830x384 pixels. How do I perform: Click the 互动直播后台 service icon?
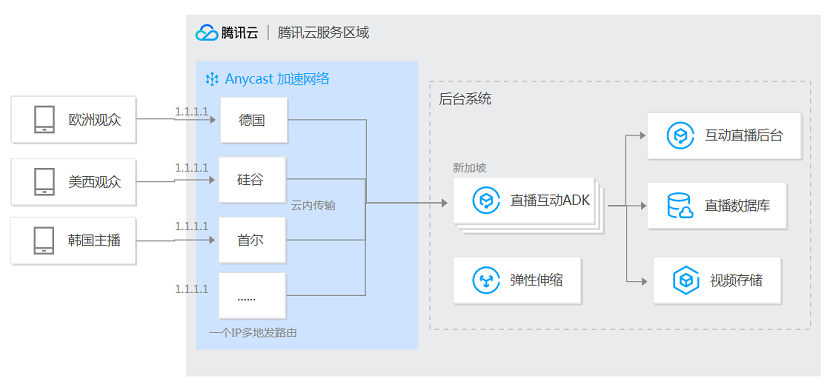(680, 136)
